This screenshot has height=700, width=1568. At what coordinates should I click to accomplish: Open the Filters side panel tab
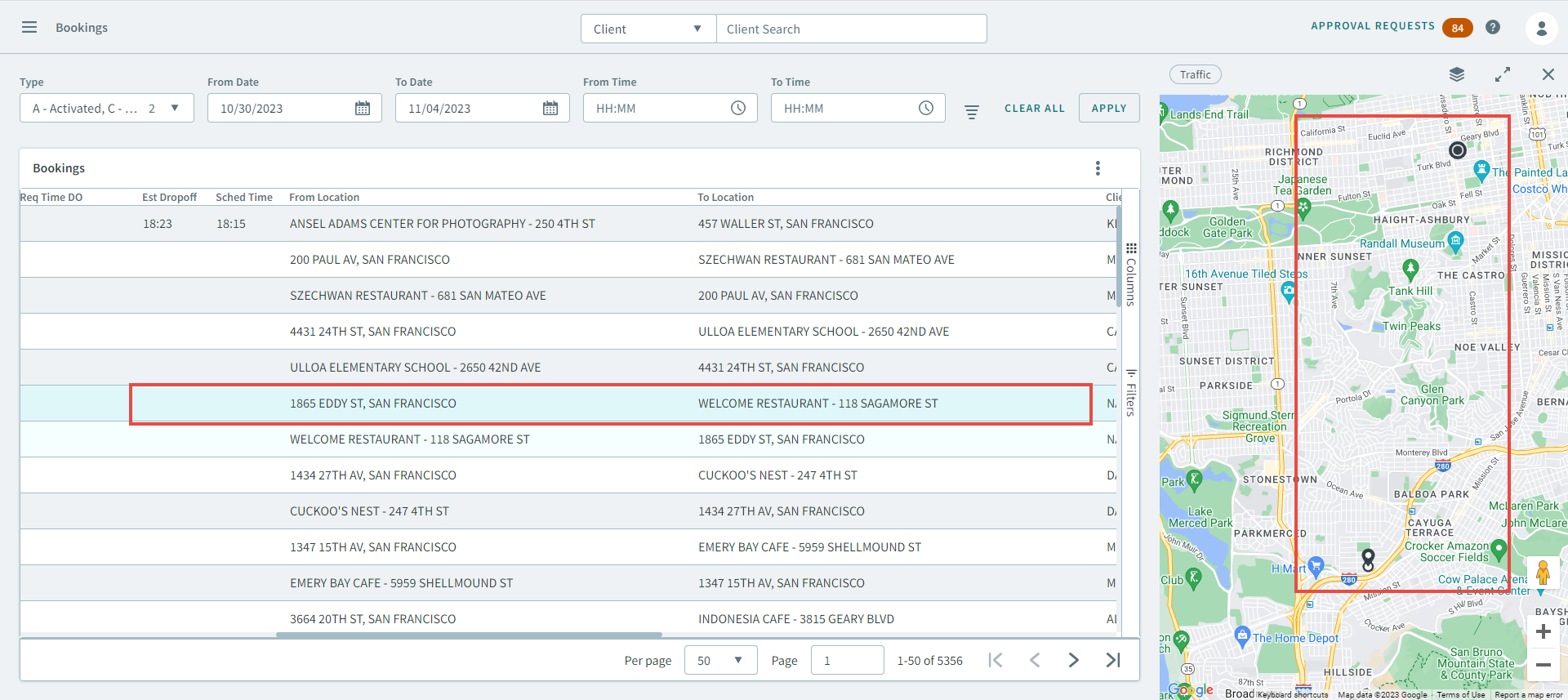pos(1131,393)
